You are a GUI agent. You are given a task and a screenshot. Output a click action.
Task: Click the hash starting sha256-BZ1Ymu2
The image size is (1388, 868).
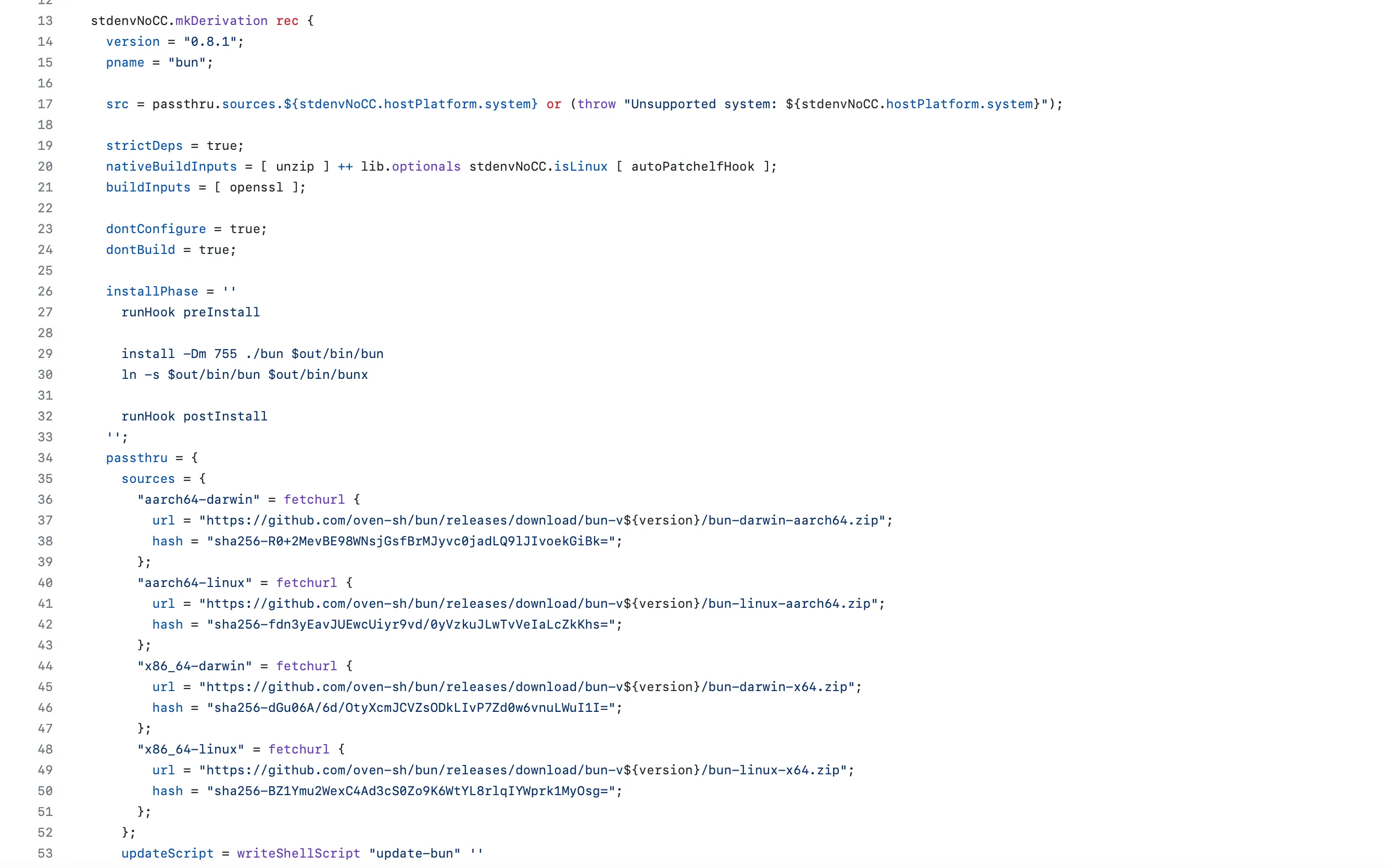tap(411, 790)
